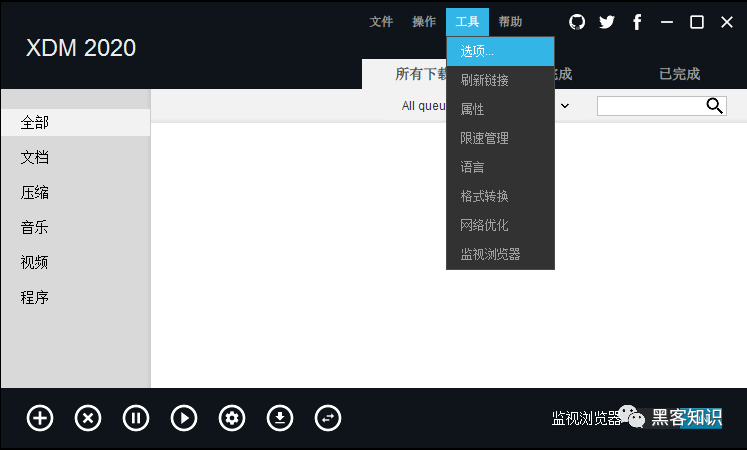The image size is (747, 450).
Task: Open the 文件 menu
Action: [x=381, y=22]
